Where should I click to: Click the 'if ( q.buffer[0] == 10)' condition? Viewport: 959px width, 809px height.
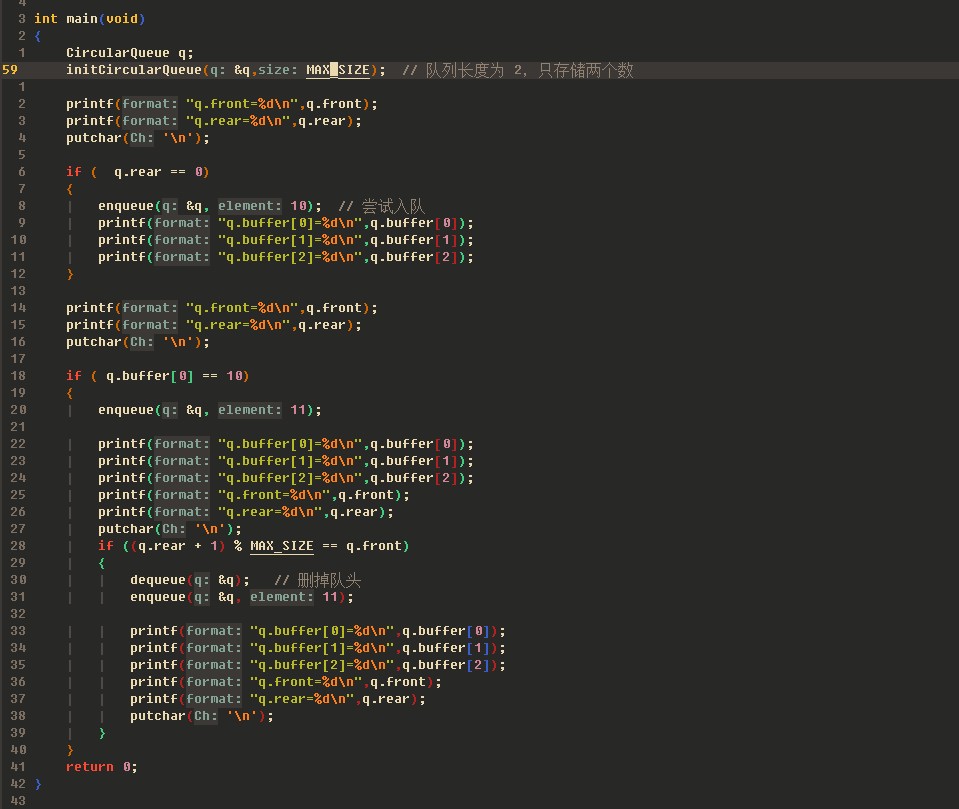[158, 376]
